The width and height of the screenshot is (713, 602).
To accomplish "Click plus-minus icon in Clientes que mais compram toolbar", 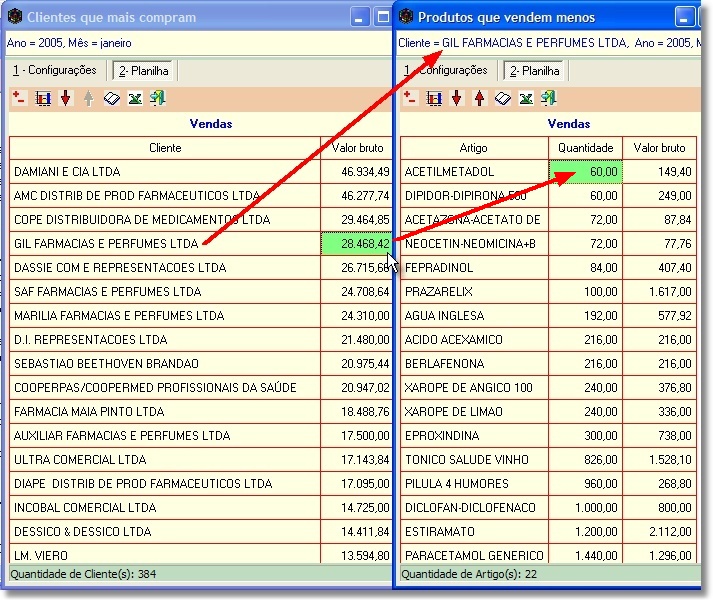I will tap(19, 98).
